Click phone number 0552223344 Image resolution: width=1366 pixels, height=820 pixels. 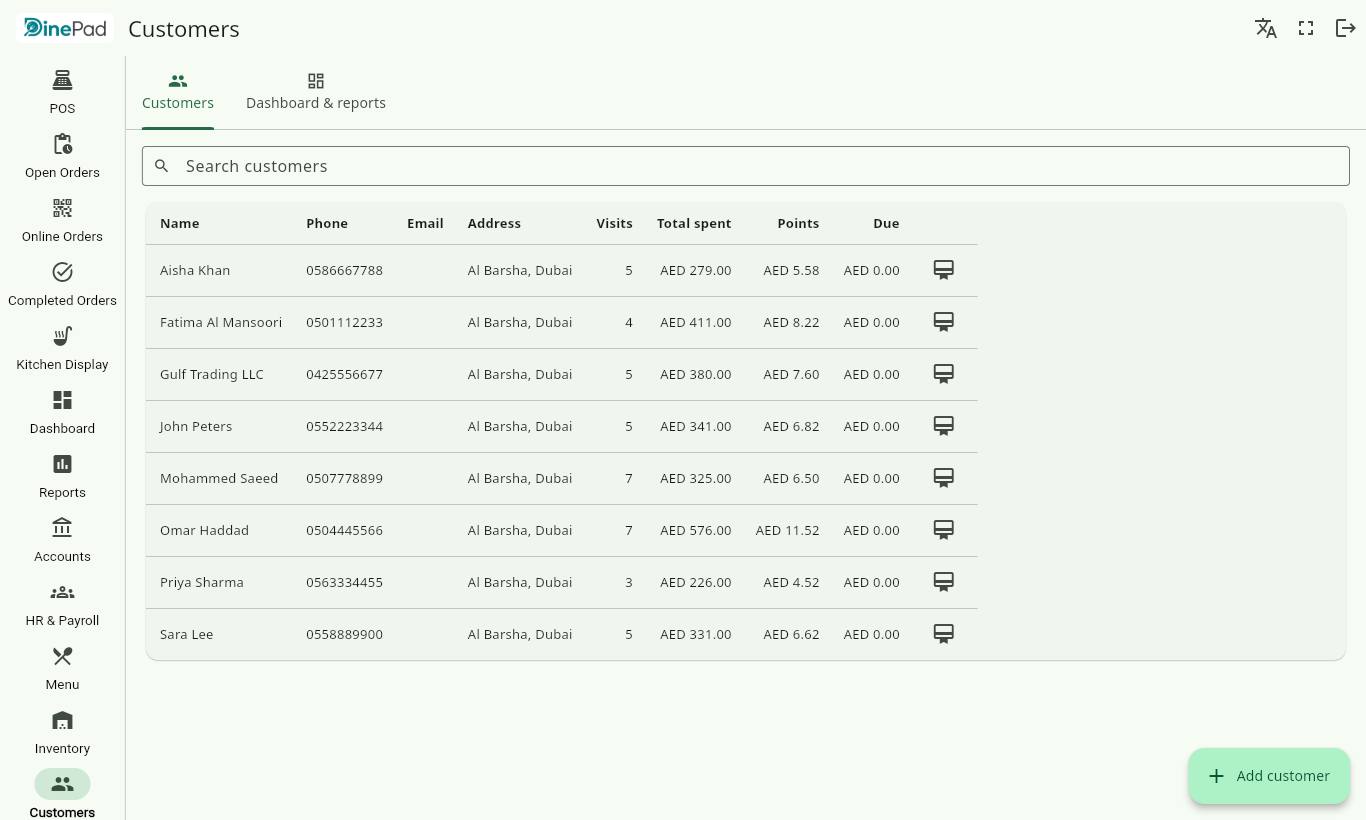coord(344,426)
